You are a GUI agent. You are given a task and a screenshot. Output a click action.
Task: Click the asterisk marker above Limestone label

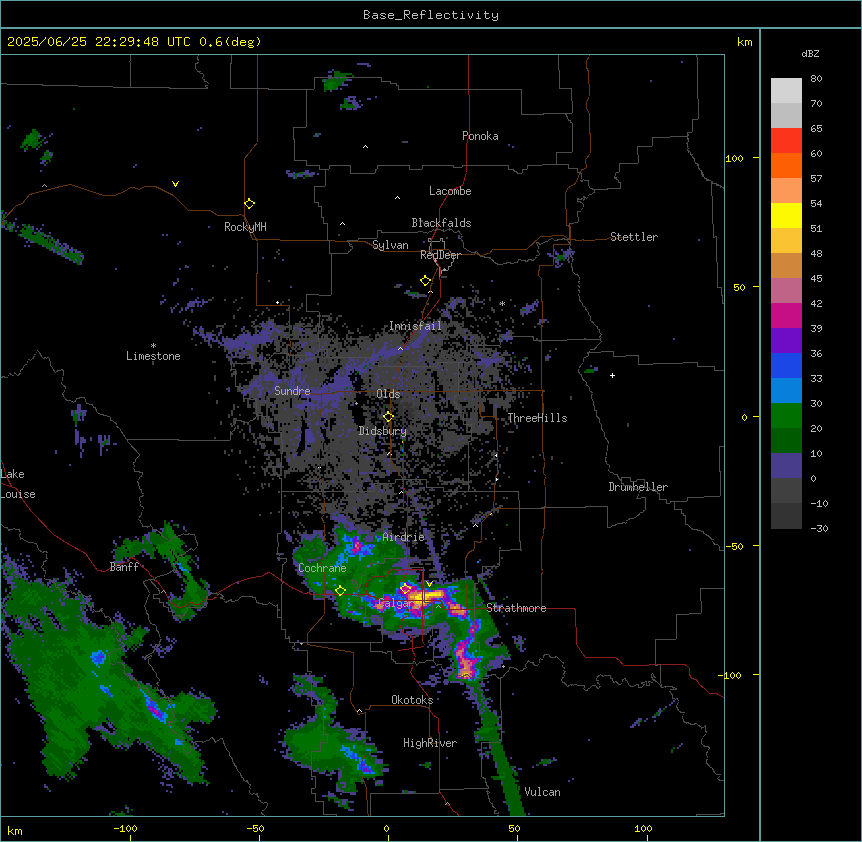(x=153, y=346)
